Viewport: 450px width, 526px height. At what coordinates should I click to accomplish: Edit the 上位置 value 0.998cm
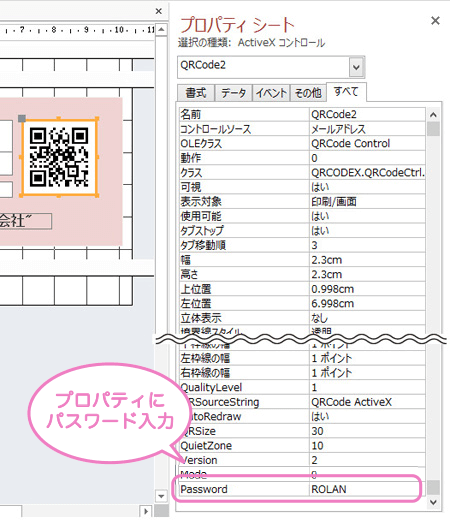click(367, 289)
